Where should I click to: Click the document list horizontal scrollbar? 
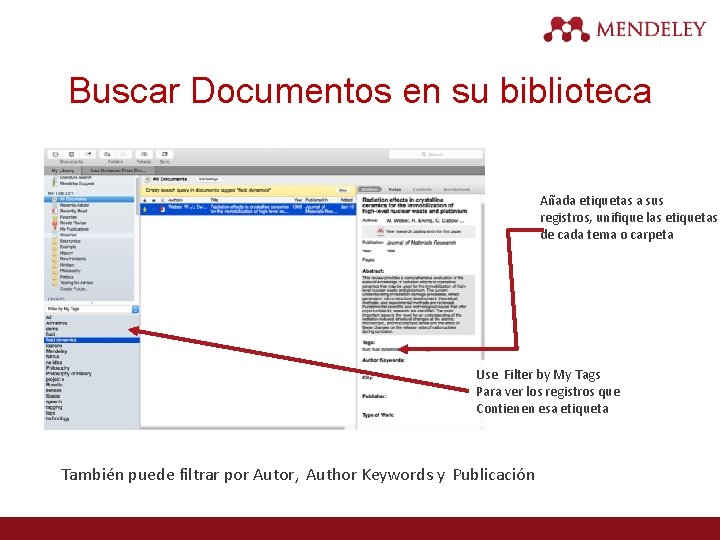click(242, 428)
